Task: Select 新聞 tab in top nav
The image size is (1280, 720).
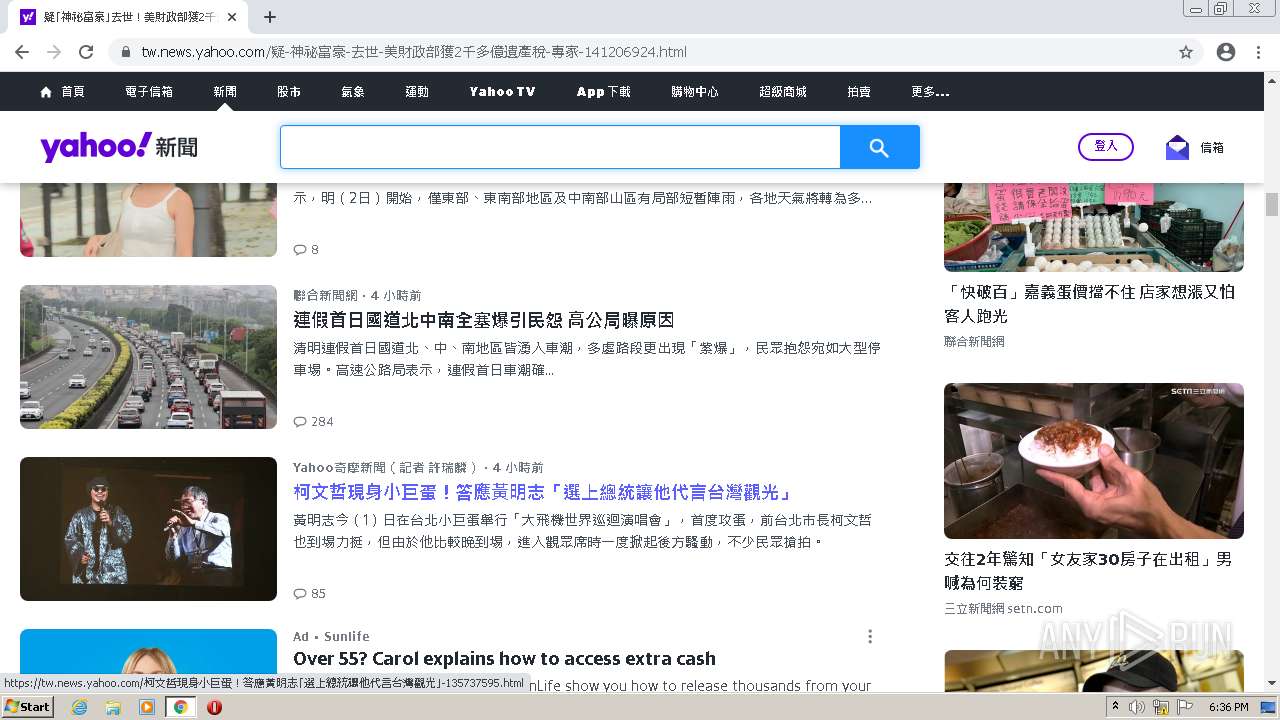Action: point(225,92)
